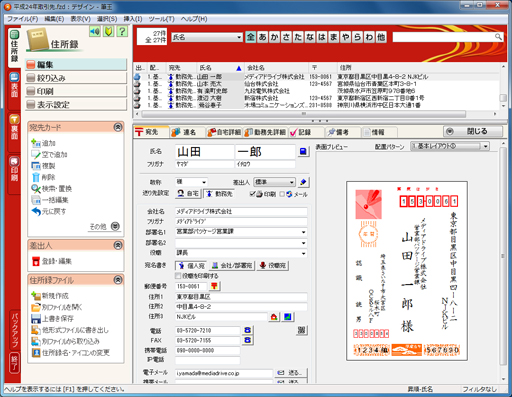Click 元に戻す undo item
The width and height of the screenshot is (512, 397).
(49, 211)
